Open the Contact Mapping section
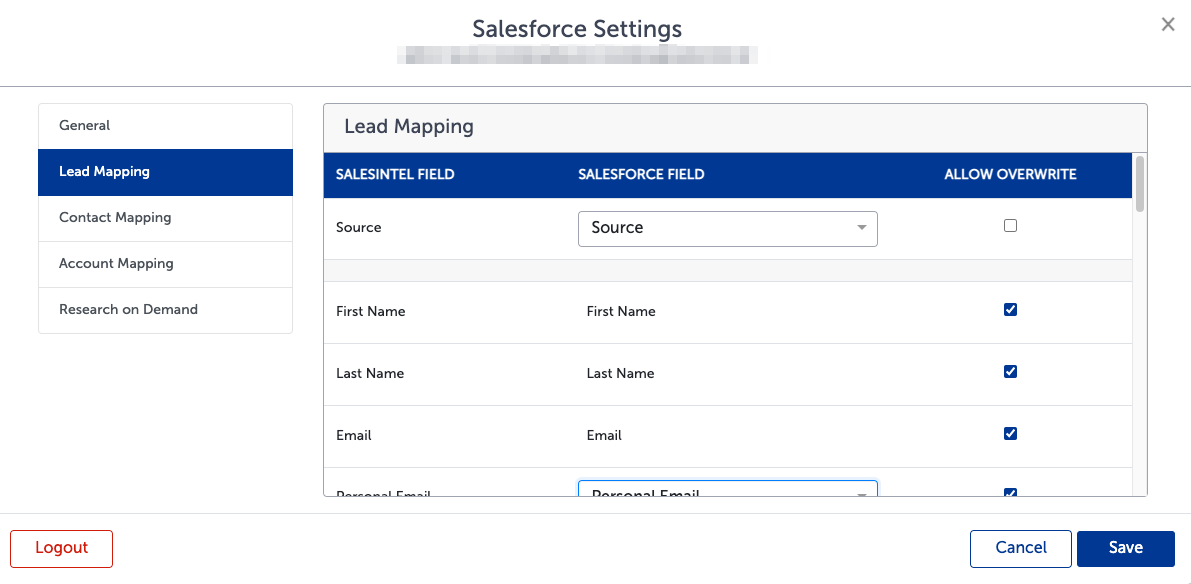The width and height of the screenshot is (1191, 584). pos(166,219)
